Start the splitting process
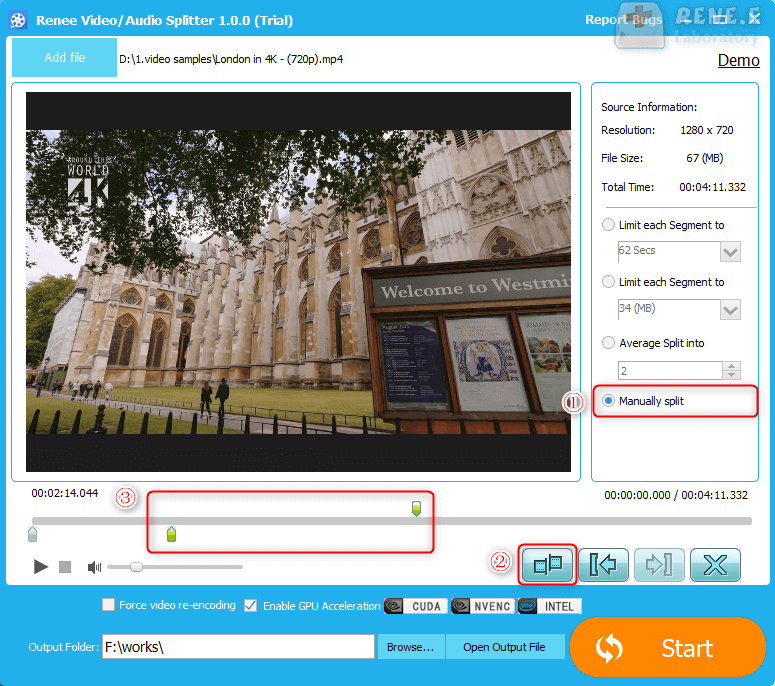 (668, 647)
